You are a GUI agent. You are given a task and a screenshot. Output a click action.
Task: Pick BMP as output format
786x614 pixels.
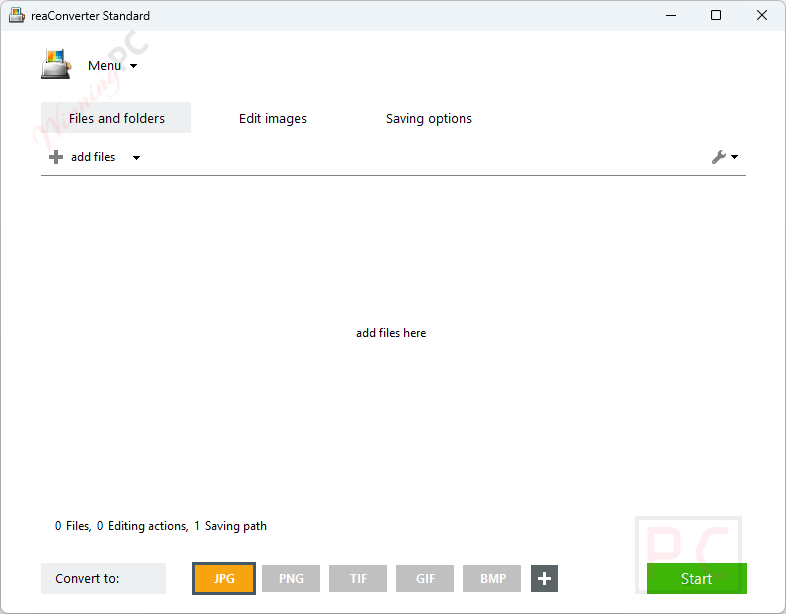pyautogui.click(x=492, y=578)
